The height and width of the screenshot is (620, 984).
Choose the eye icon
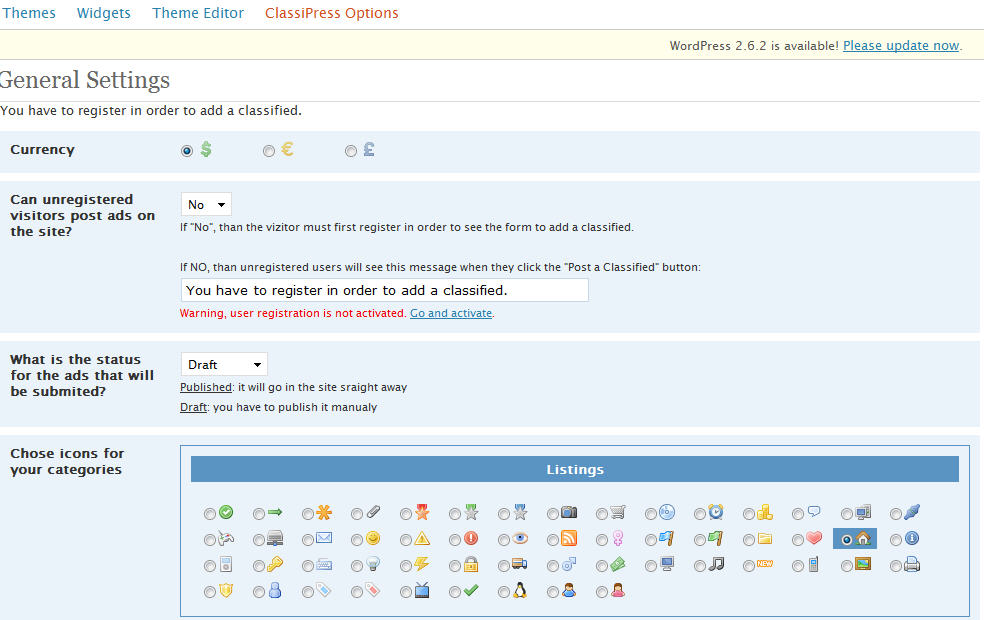[x=520, y=538]
